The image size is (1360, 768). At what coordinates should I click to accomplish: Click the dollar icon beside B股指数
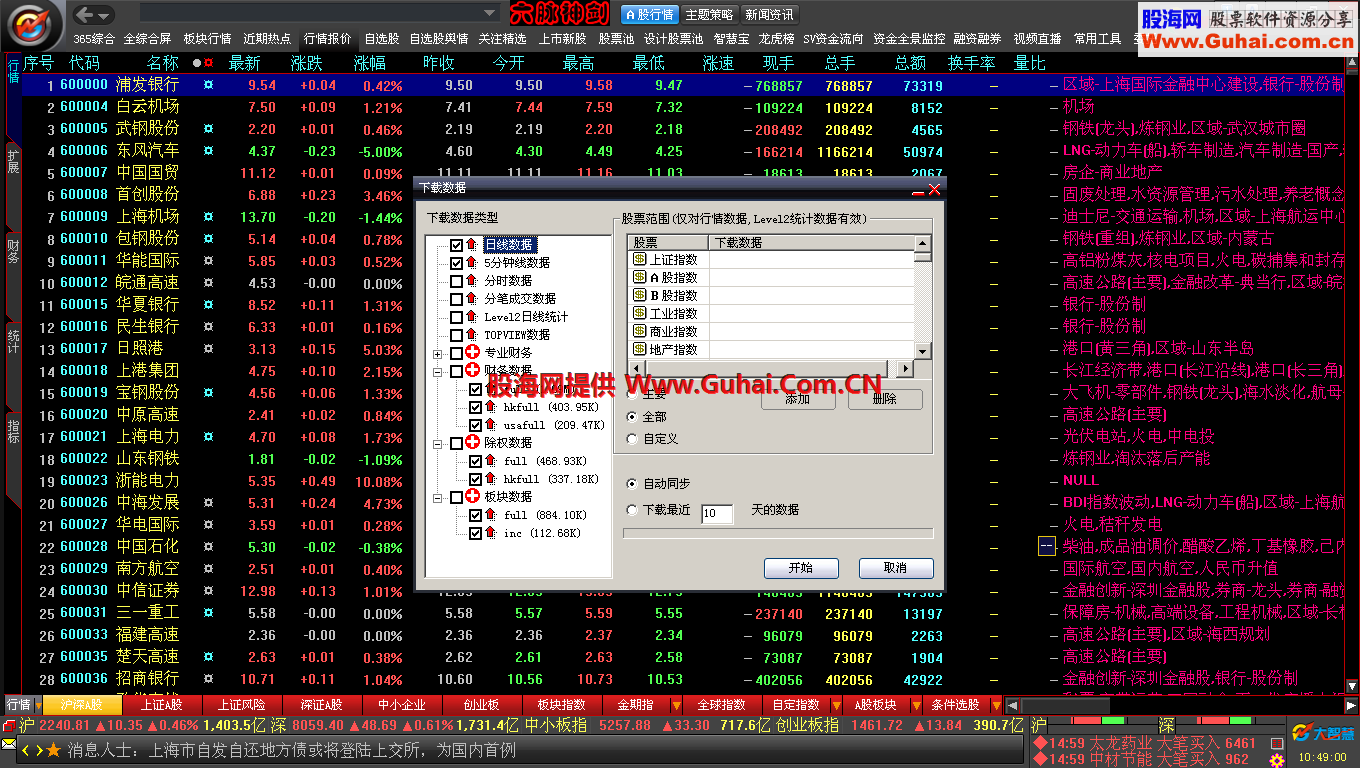(x=638, y=295)
